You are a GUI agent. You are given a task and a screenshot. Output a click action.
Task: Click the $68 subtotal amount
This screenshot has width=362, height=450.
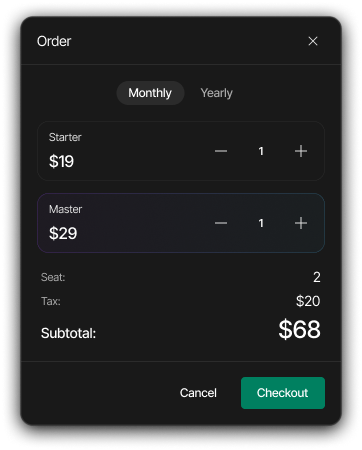tap(299, 329)
